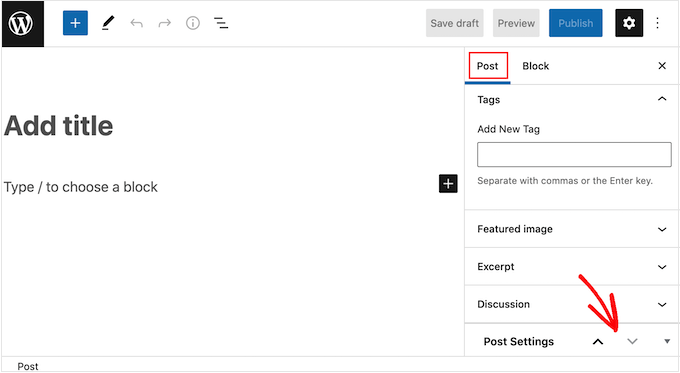Click the Type / to choose a block paragraph

click(x=81, y=187)
